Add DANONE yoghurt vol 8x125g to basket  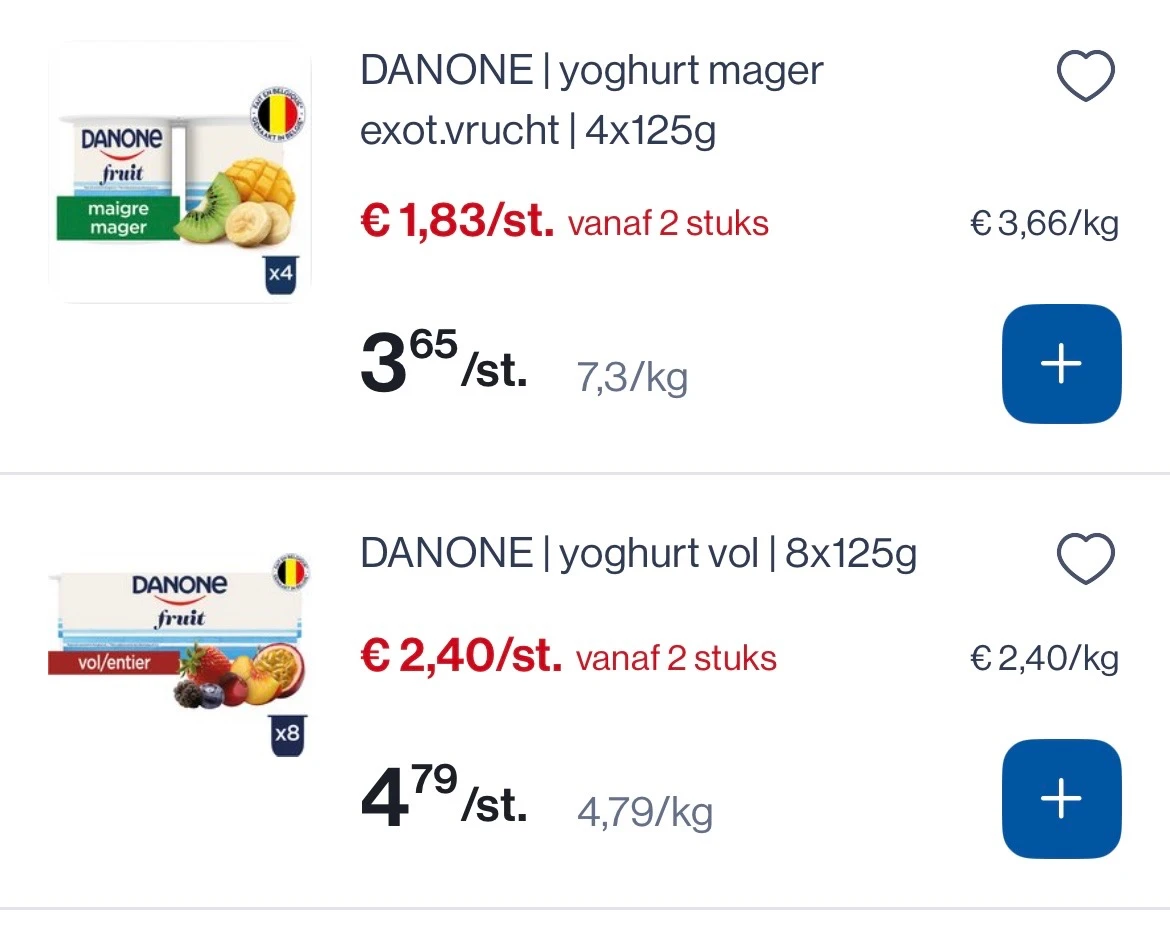pyautogui.click(x=1061, y=798)
